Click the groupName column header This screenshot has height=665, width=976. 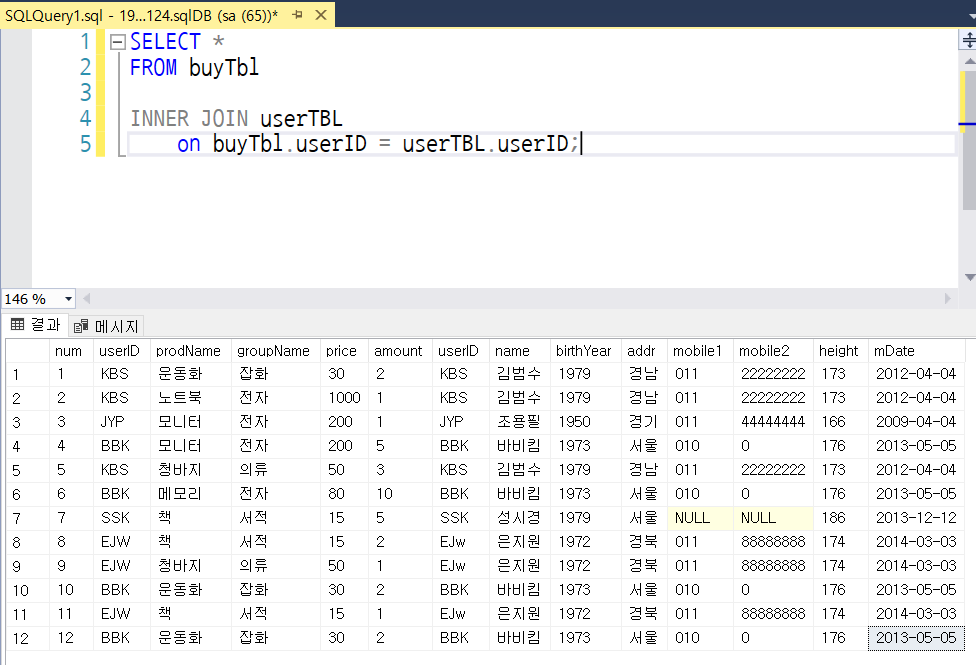[x=275, y=351]
